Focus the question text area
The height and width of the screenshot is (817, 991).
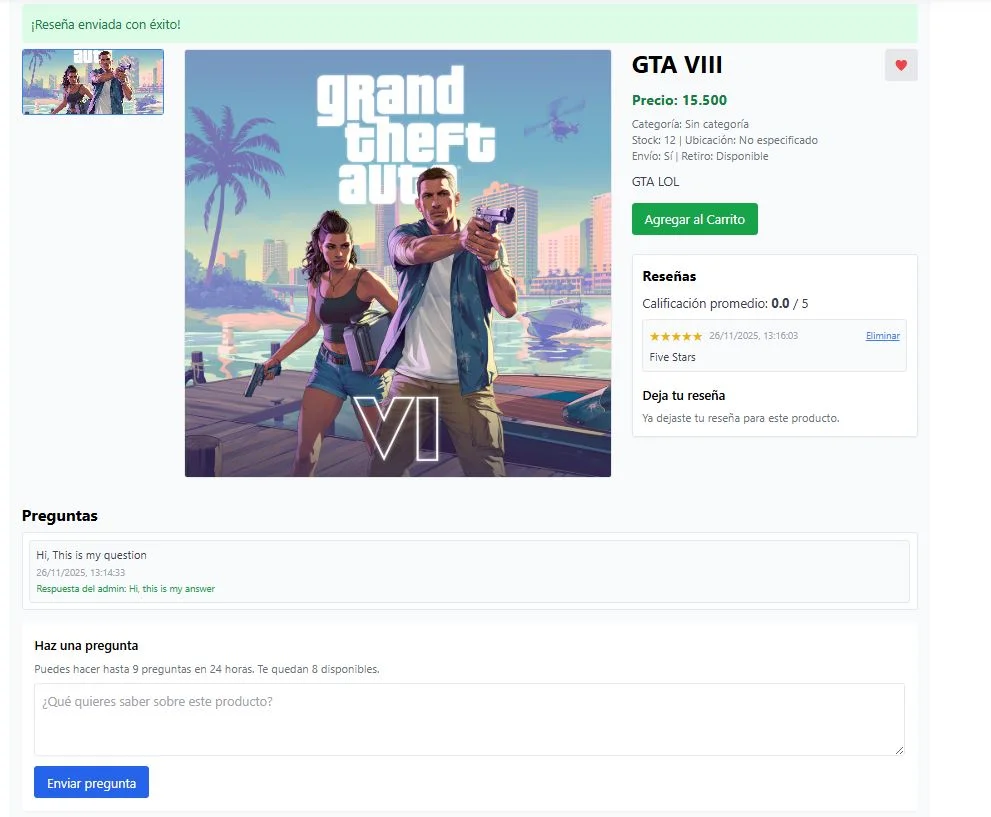(x=469, y=719)
